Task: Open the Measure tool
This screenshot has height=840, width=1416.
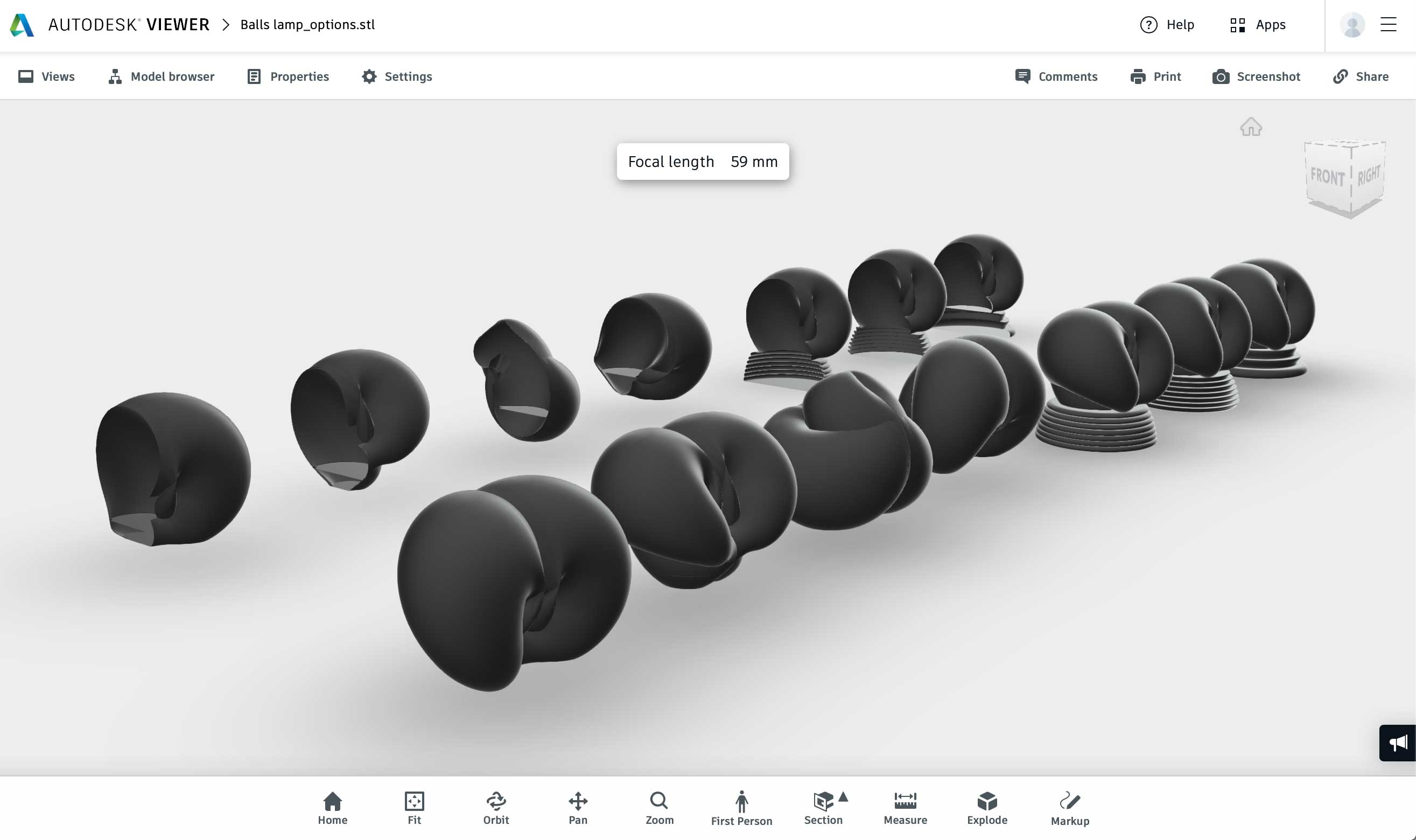Action: tap(905, 808)
